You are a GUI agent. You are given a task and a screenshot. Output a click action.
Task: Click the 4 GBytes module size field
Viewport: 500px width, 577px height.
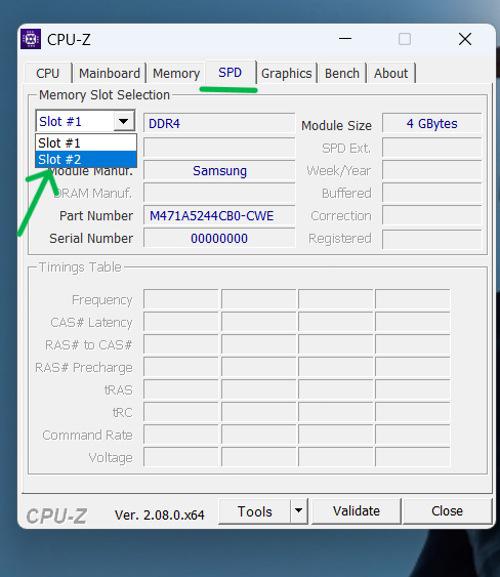tap(432, 123)
